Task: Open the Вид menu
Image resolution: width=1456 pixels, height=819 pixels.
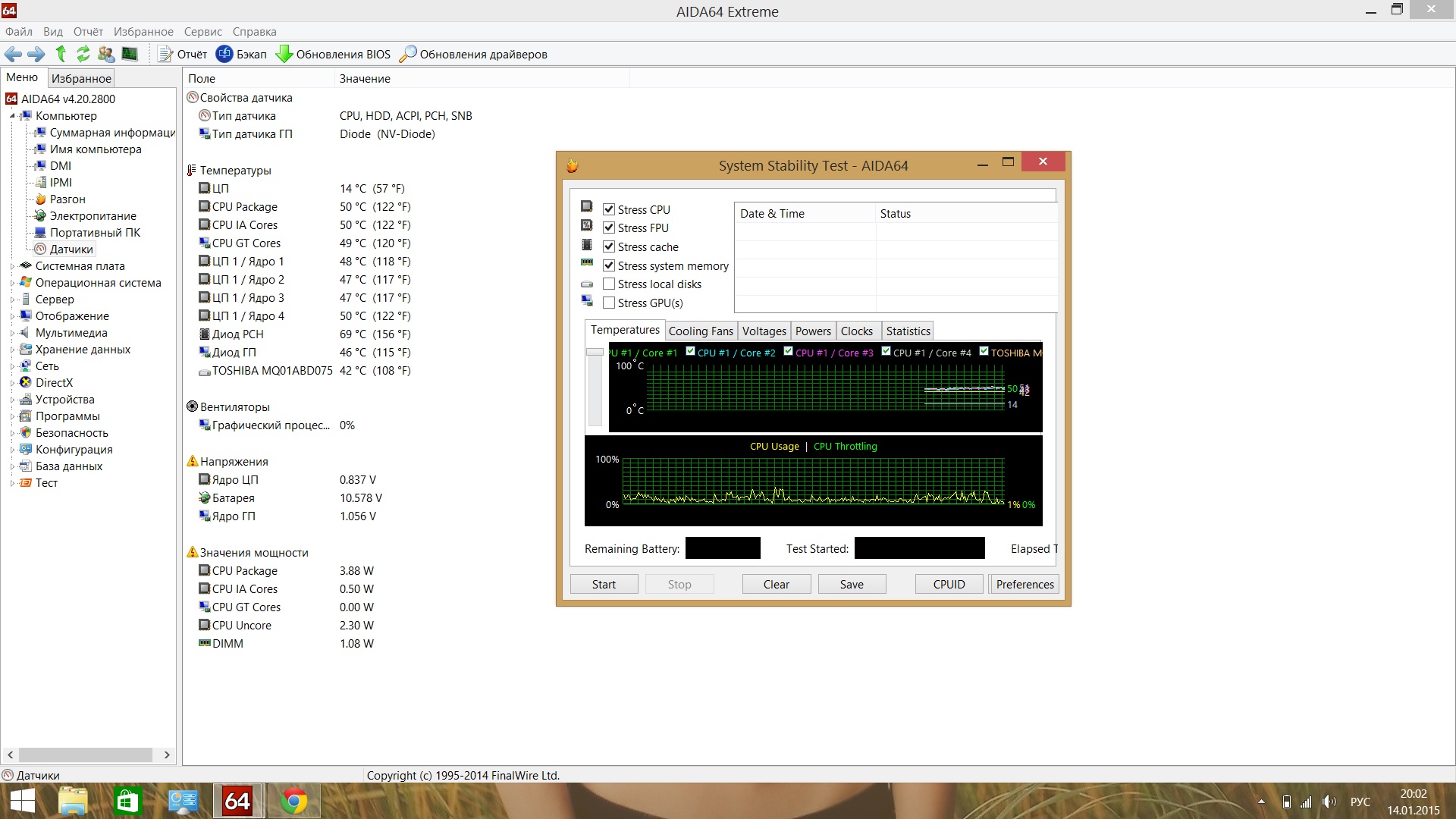Action: point(53,32)
